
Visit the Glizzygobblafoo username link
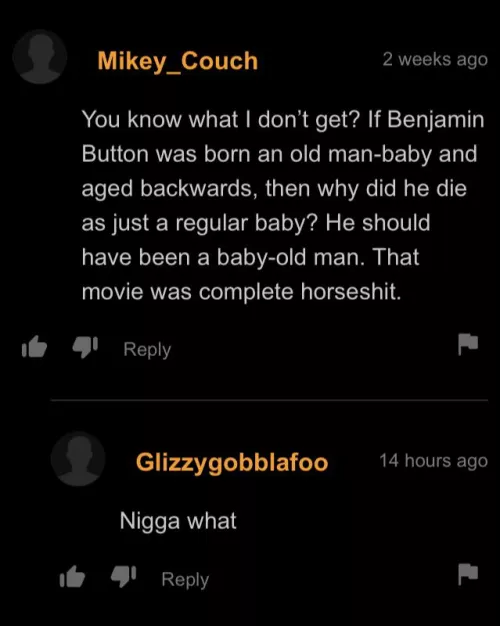click(x=232, y=462)
